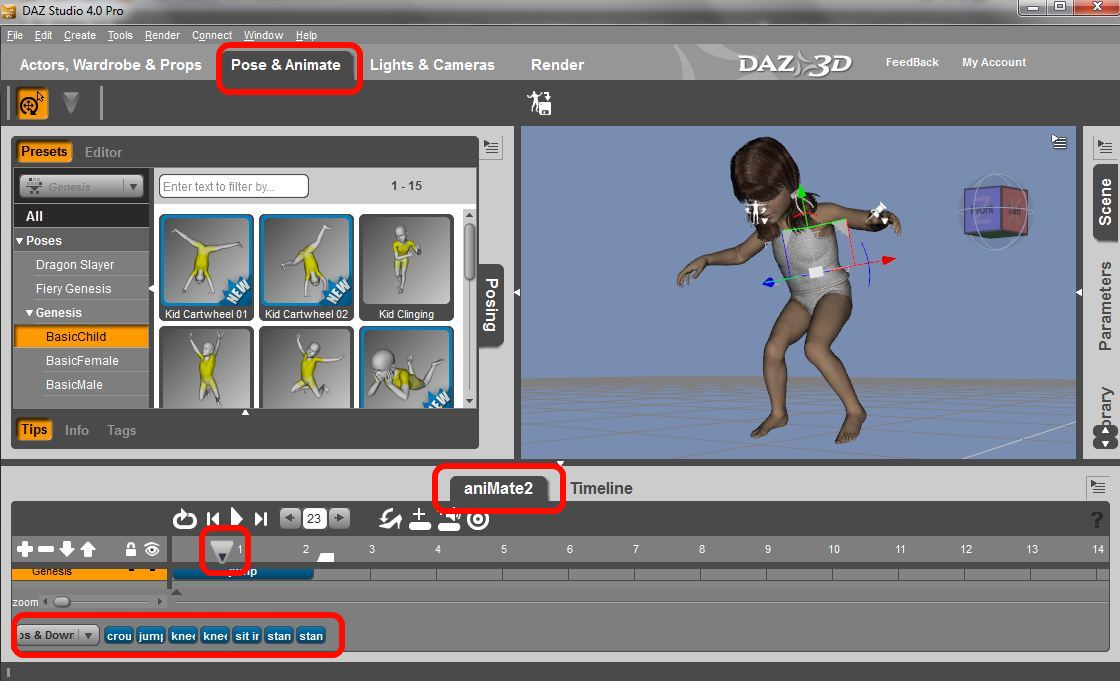Collapse the Poses tree category
This screenshot has width=1120, height=681.
[20, 241]
